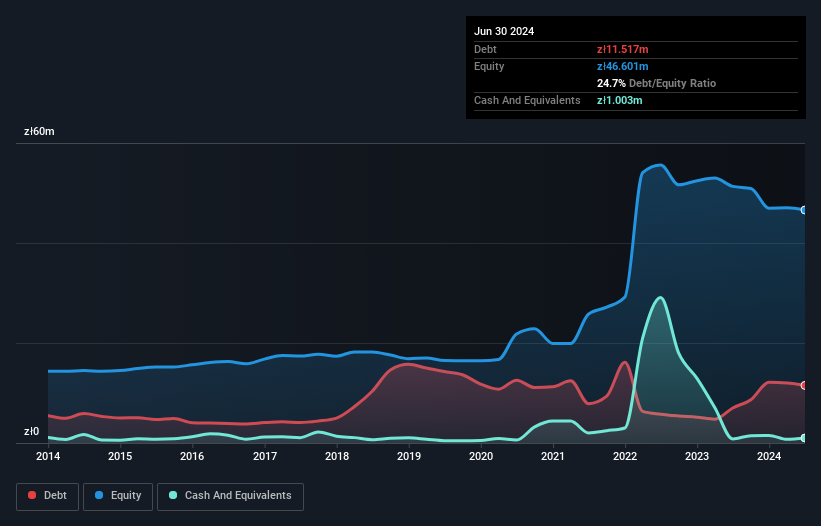The height and width of the screenshot is (526, 821).
Task: Click the zł11.517m debt value
Action: coord(623,49)
